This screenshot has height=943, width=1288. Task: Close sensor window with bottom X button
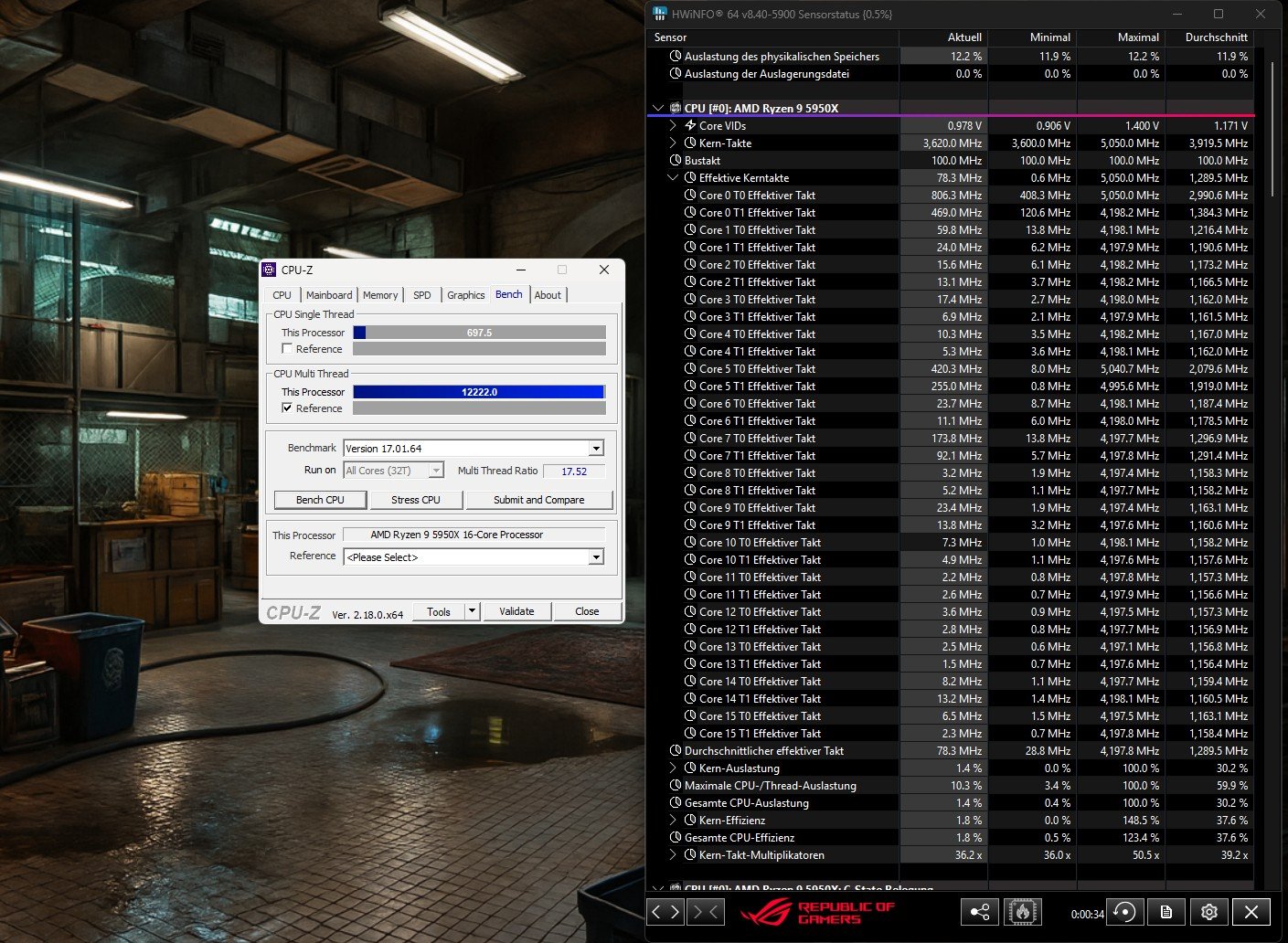tap(1251, 912)
